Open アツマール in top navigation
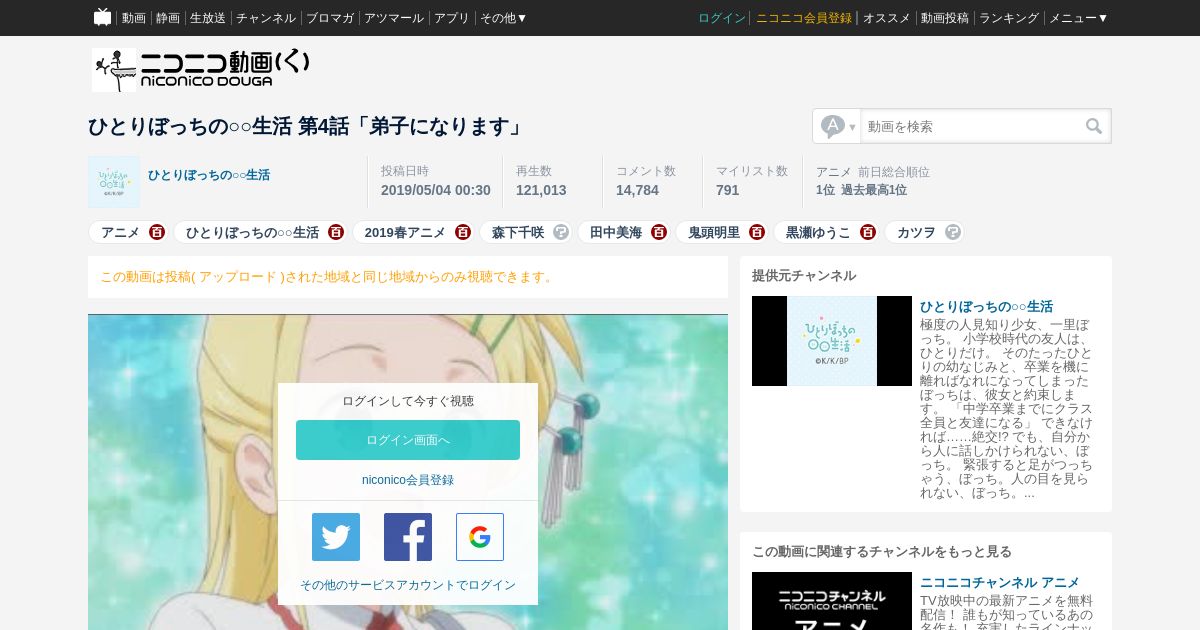Viewport: 1200px width, 630px height. 394,18
